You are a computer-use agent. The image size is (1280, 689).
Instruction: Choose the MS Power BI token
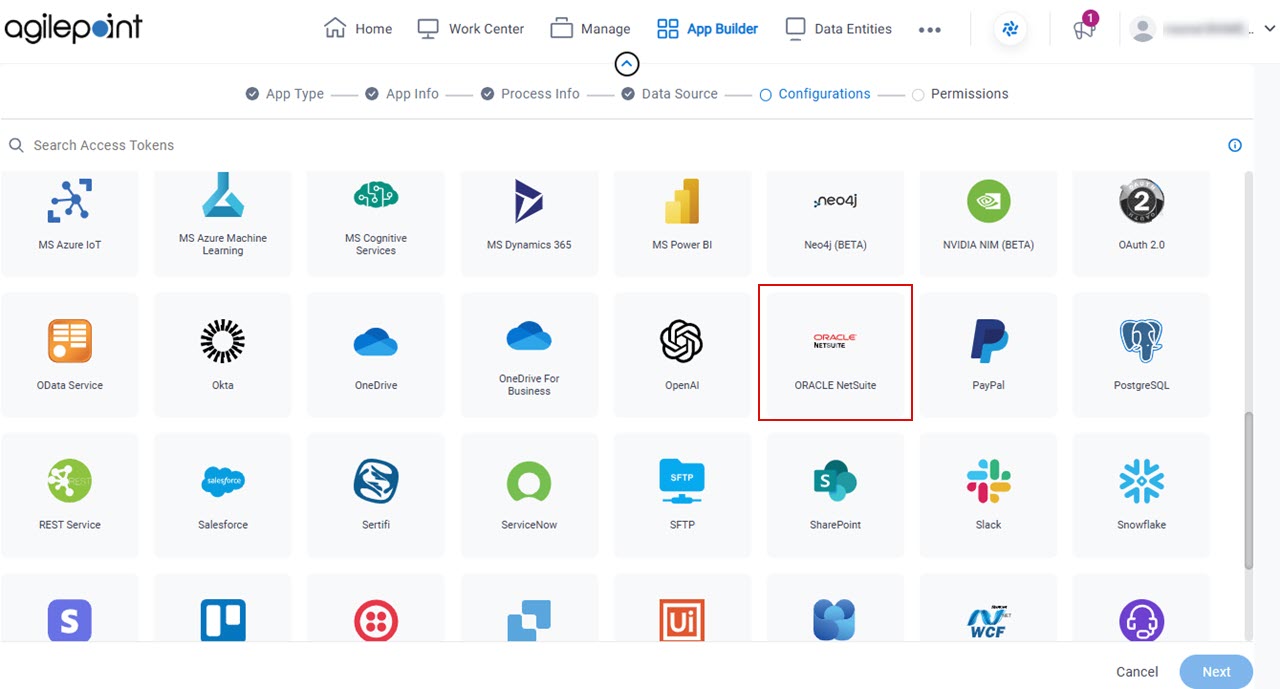682,223
